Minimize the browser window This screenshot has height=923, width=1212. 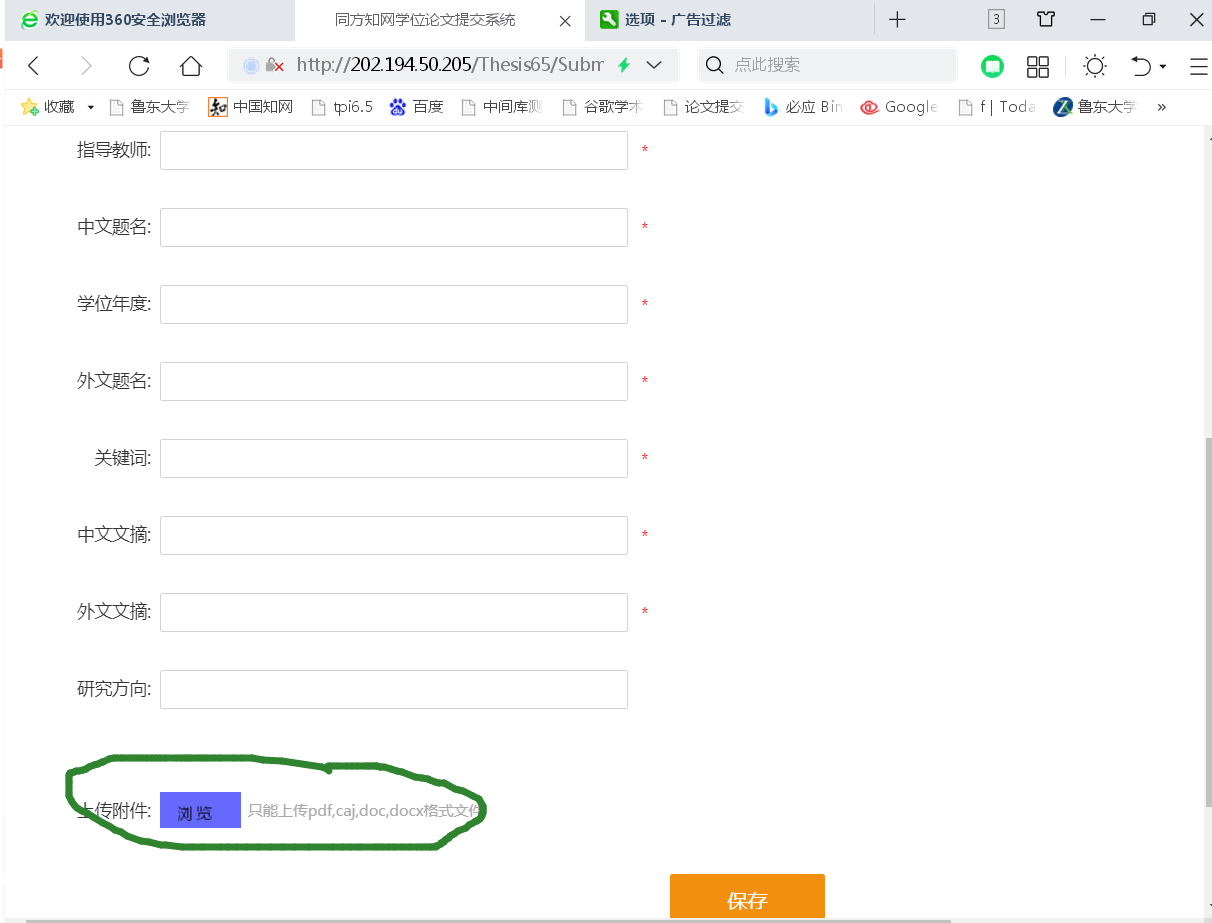tap(1098, 19)
